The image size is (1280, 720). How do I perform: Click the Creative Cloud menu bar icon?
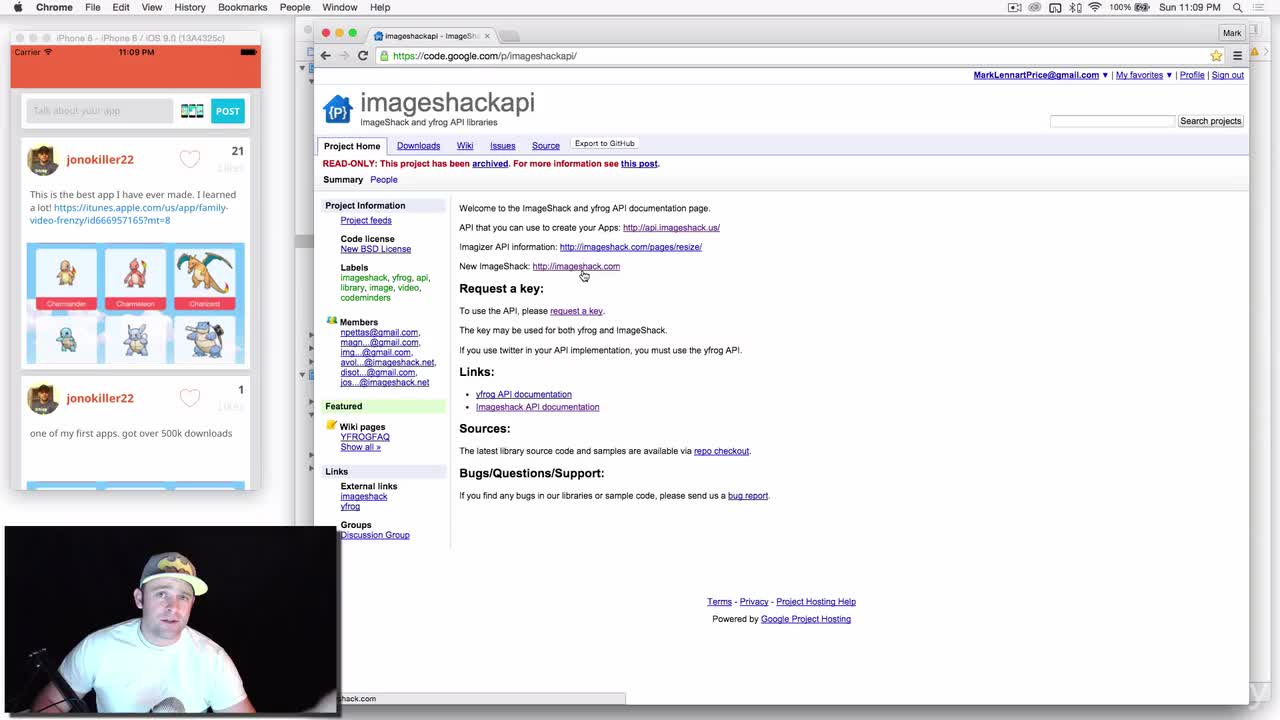pyautogui.click(x=1035, y=7)
